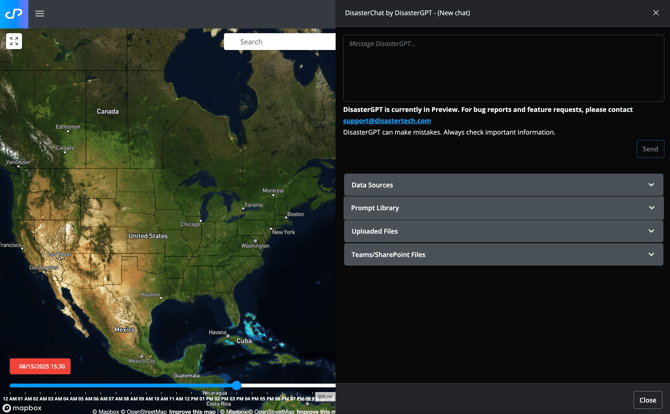Close the DisasterChat panel with X
The width and height of the screenshot is (670, 414).
(x=655, y=13)
